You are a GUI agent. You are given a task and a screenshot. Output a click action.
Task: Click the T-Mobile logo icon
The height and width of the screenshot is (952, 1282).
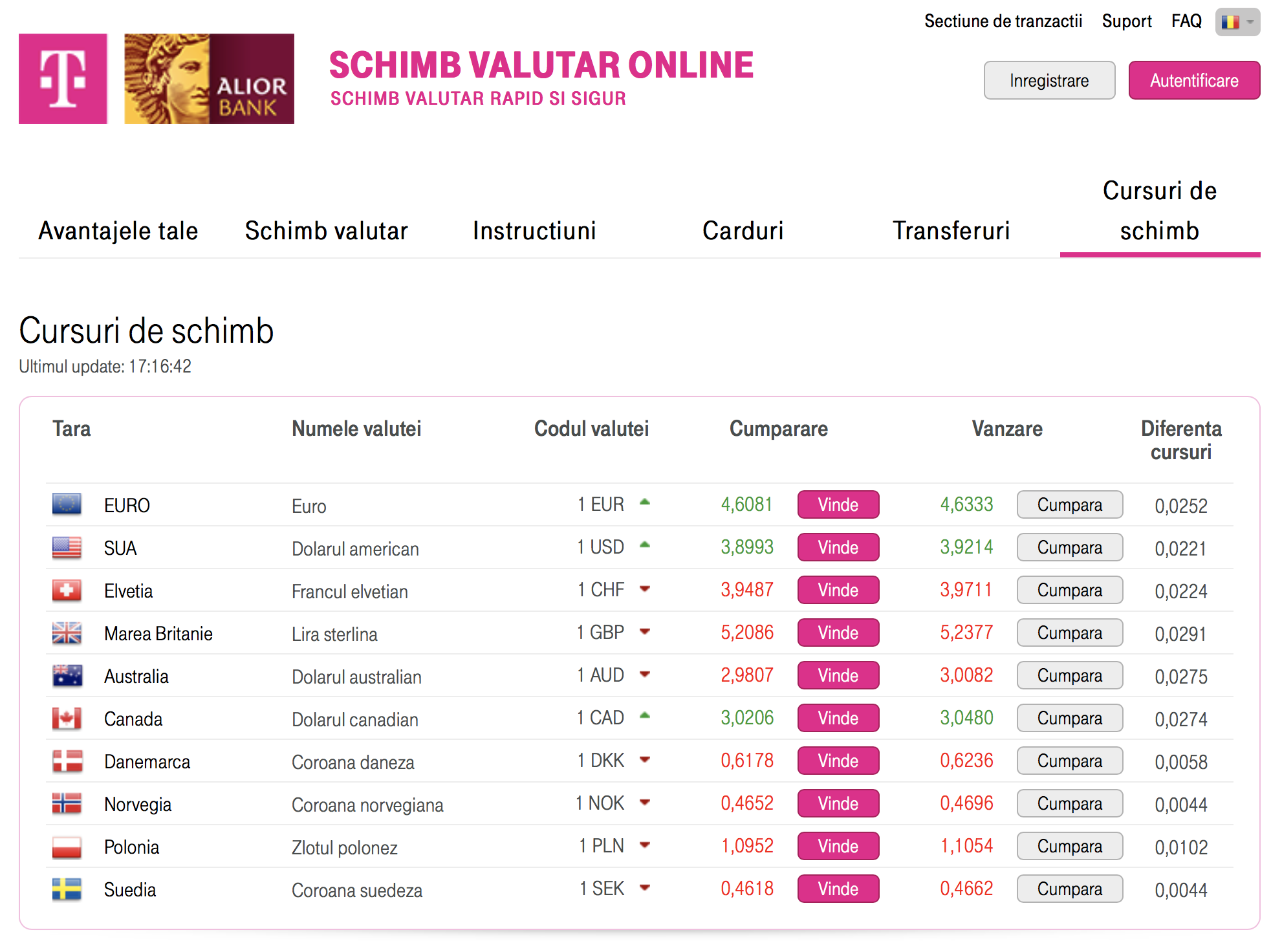click(63, 79)
